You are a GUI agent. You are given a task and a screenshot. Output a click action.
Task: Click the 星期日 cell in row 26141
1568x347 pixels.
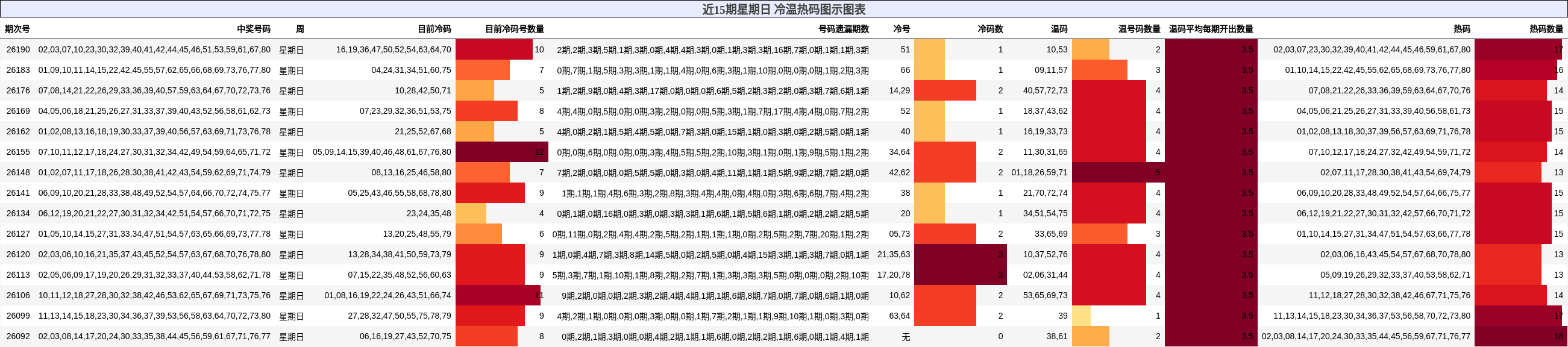291,193
